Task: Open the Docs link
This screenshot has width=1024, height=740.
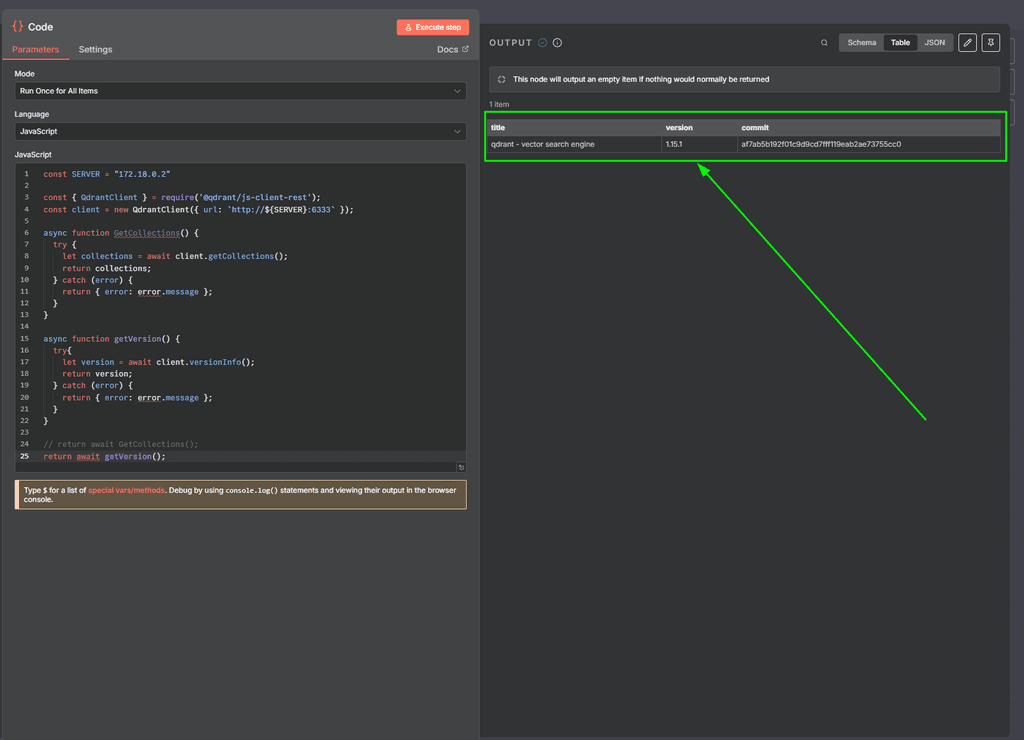Action: click(x=453, y=50)
